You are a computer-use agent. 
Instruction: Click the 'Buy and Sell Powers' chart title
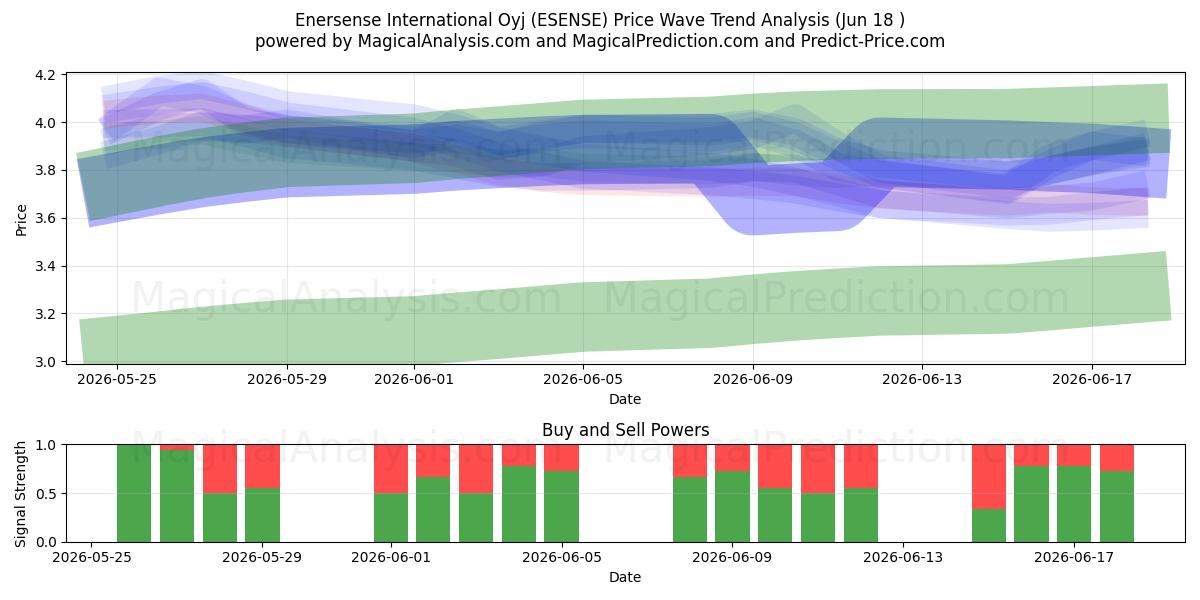click(x=625, y=430)
